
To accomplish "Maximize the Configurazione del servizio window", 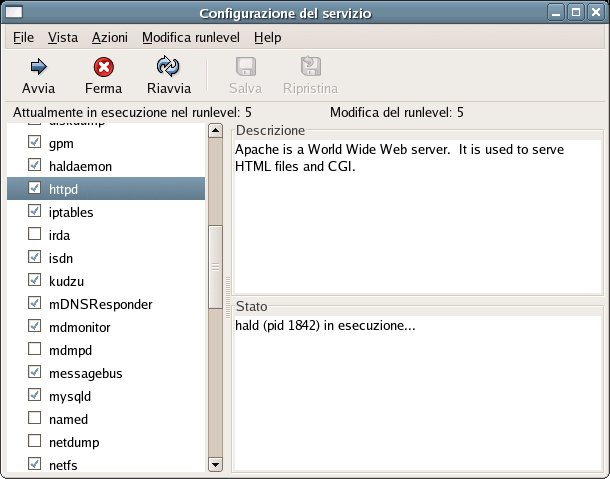I will [576, 12].
